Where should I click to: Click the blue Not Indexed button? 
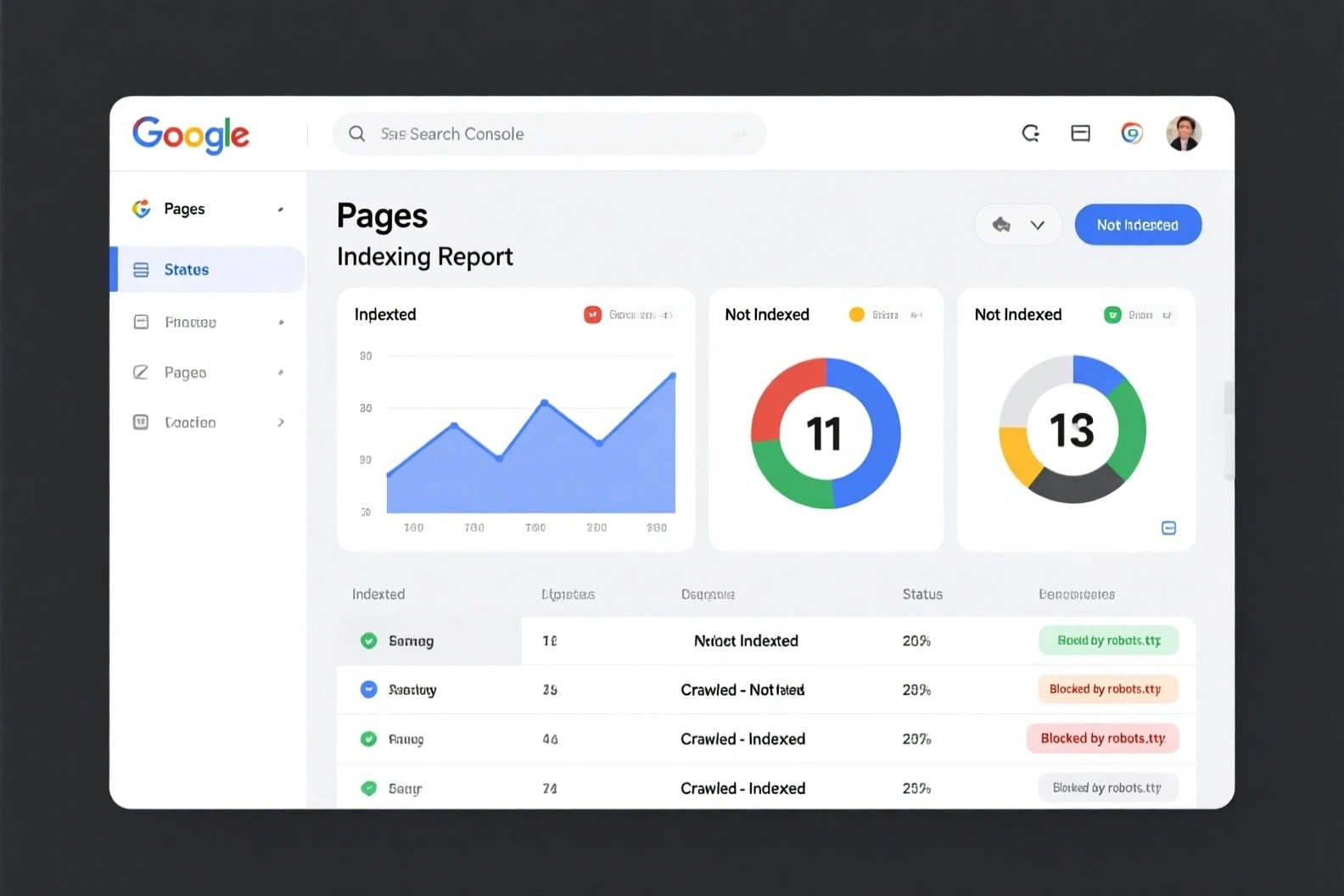(1137, 225)
